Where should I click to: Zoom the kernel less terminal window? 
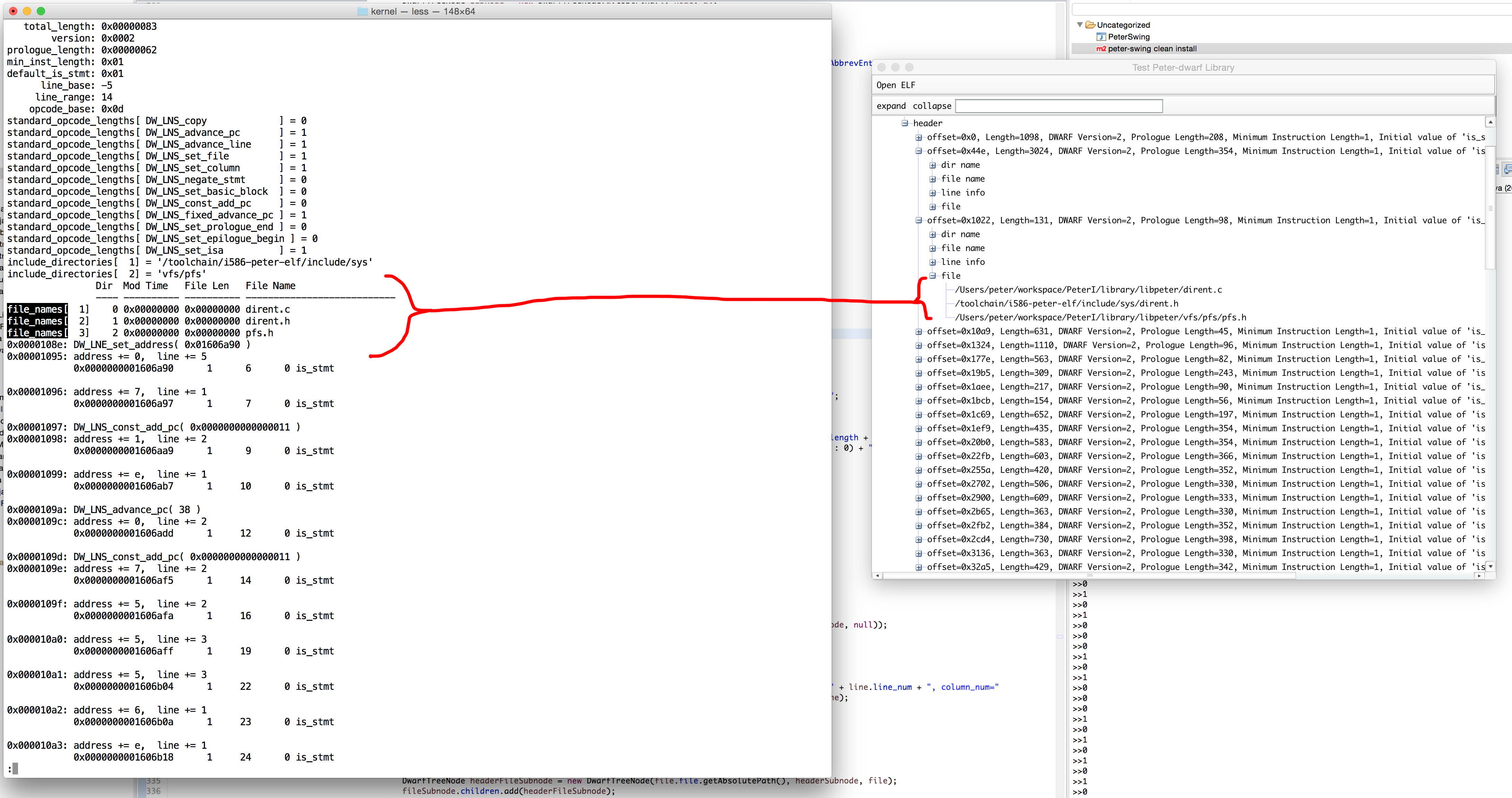click(x=41, y=11)
